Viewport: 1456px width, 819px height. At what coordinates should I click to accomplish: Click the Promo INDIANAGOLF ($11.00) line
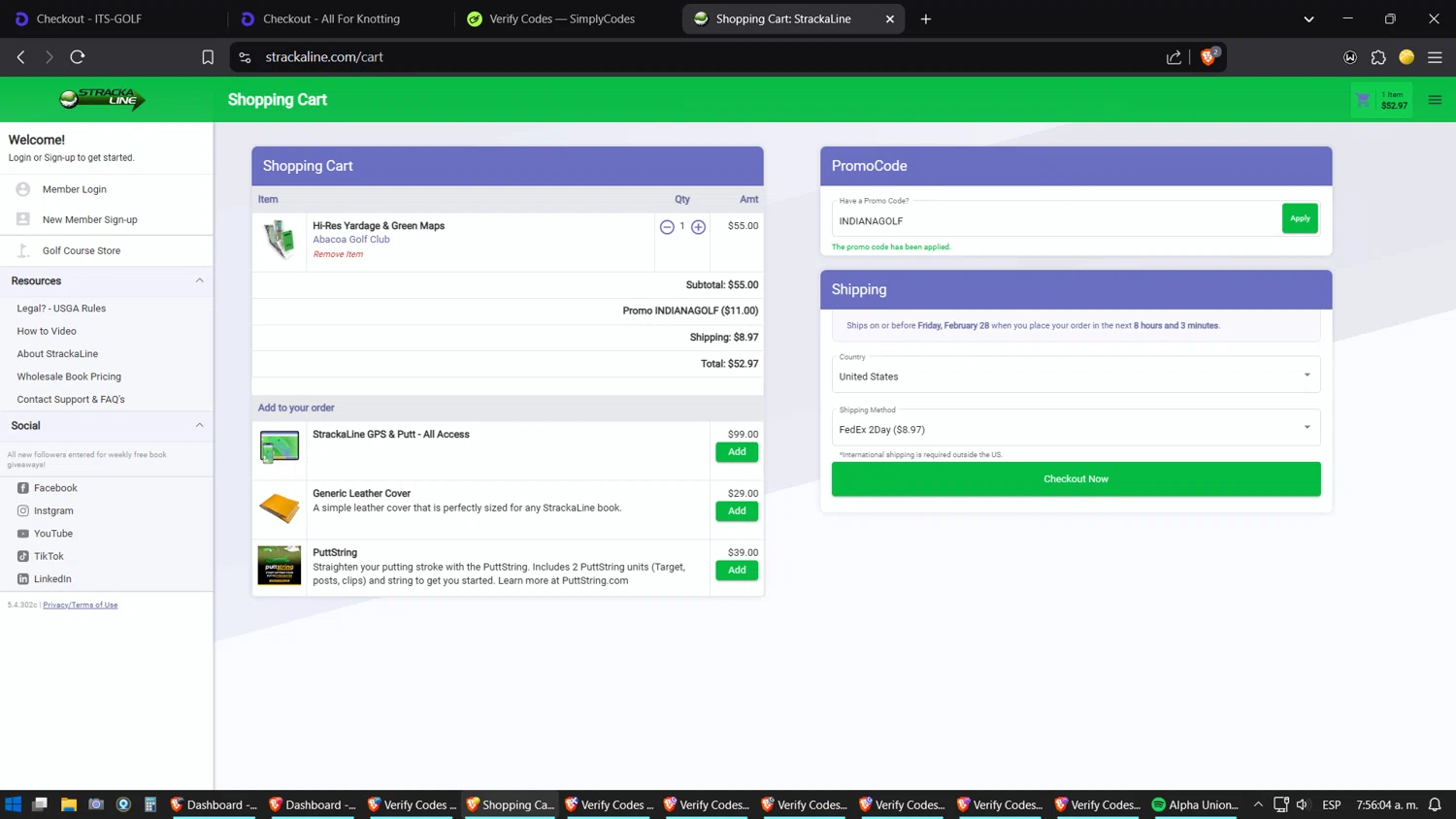click(690, 311)
